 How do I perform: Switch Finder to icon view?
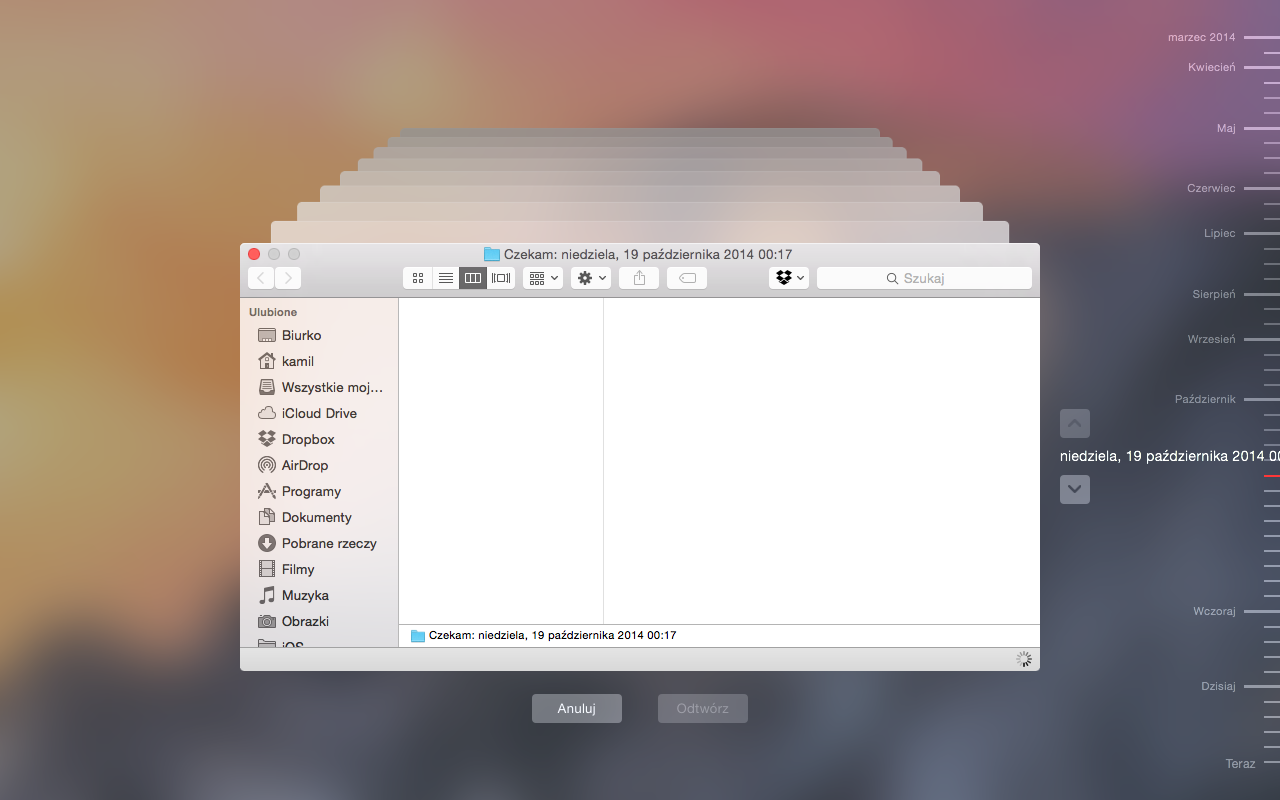tap(418, 278)
